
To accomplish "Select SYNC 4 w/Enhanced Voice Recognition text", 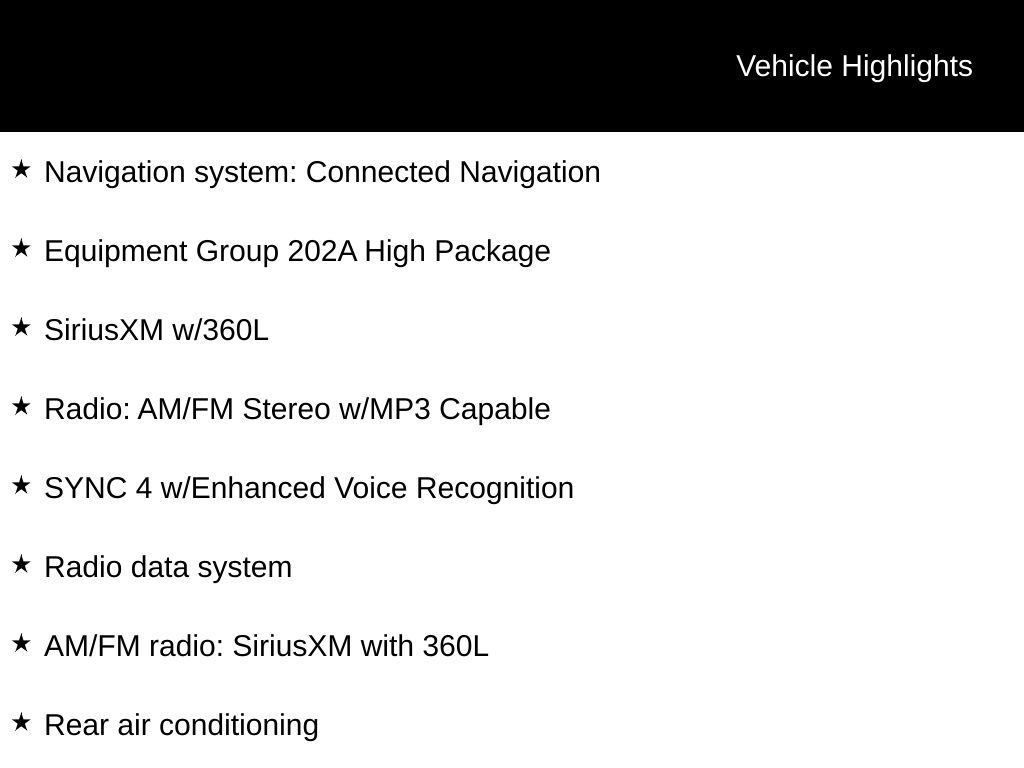I will 309,488.
